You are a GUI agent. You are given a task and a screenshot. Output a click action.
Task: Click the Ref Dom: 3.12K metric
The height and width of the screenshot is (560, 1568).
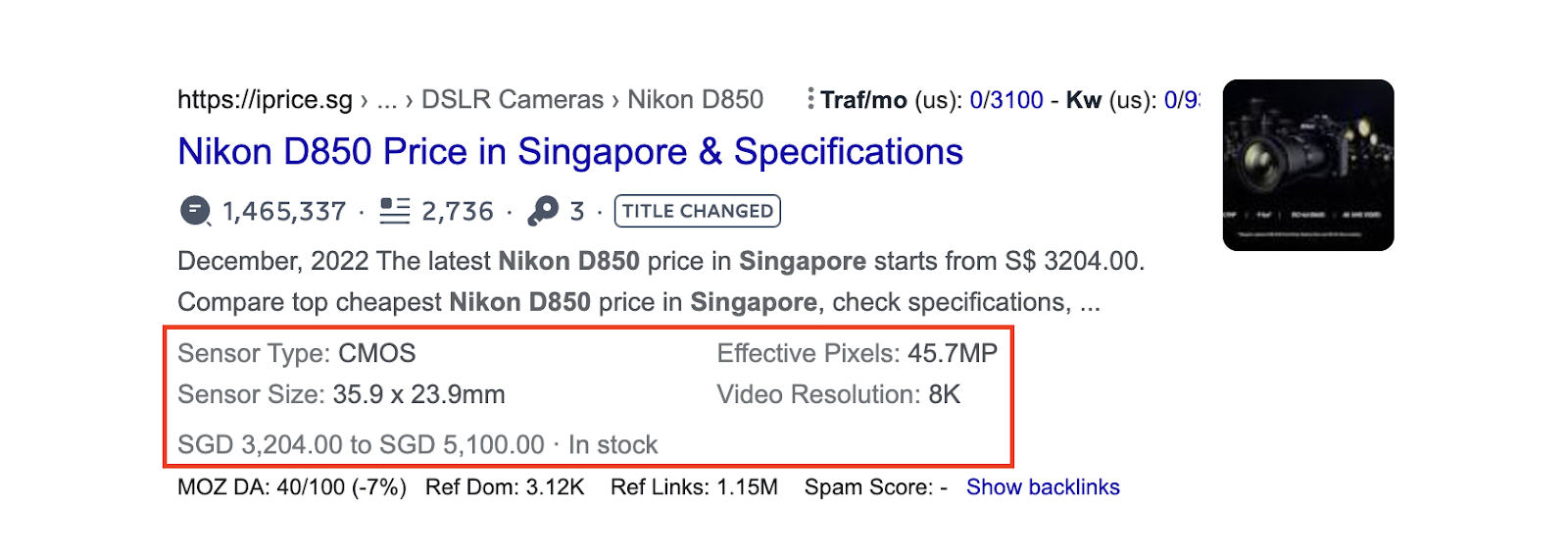(505, 487)
